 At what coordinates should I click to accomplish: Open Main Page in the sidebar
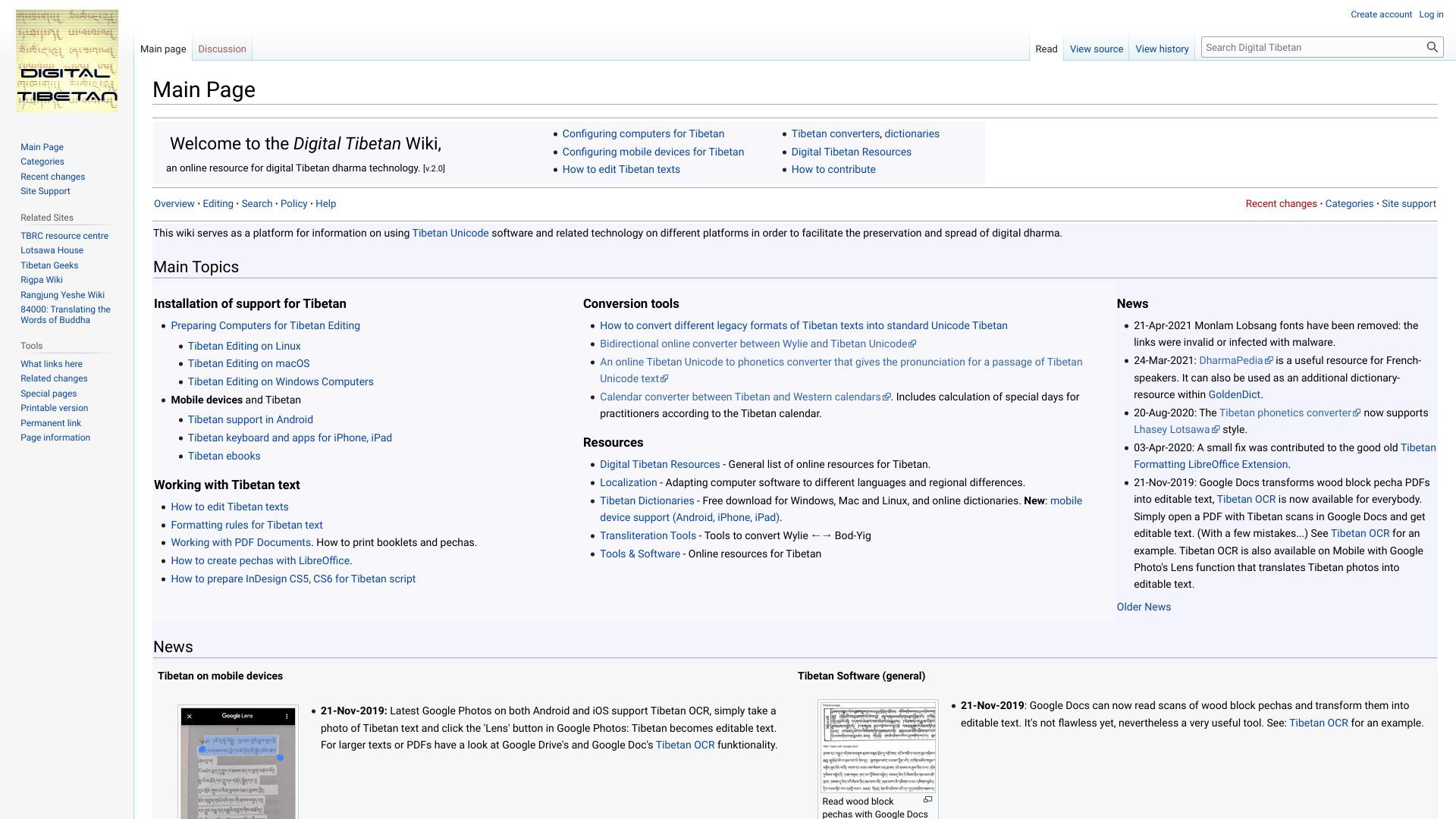(x=42, y=147)
